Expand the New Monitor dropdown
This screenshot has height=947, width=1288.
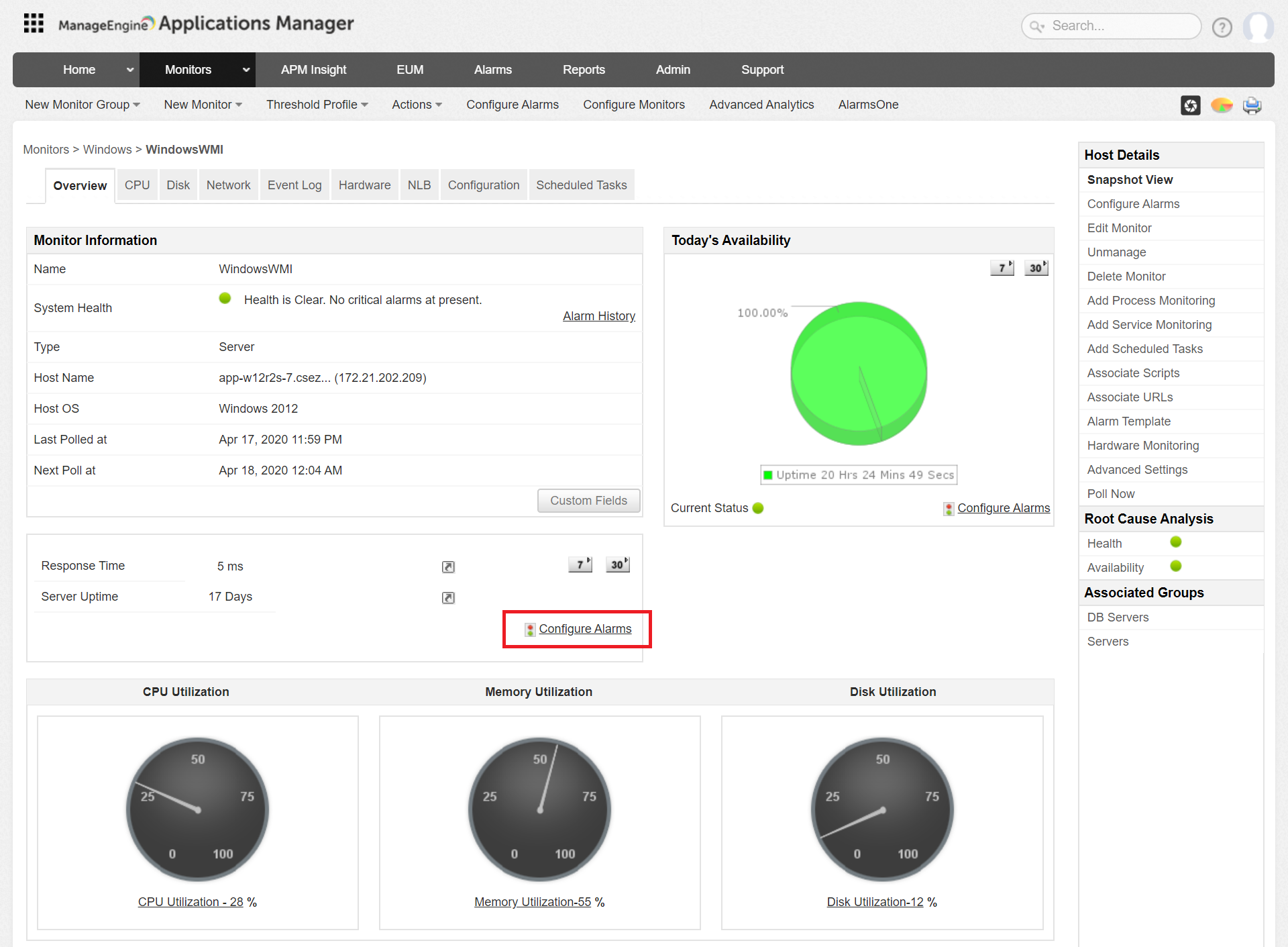coord(203,105)
